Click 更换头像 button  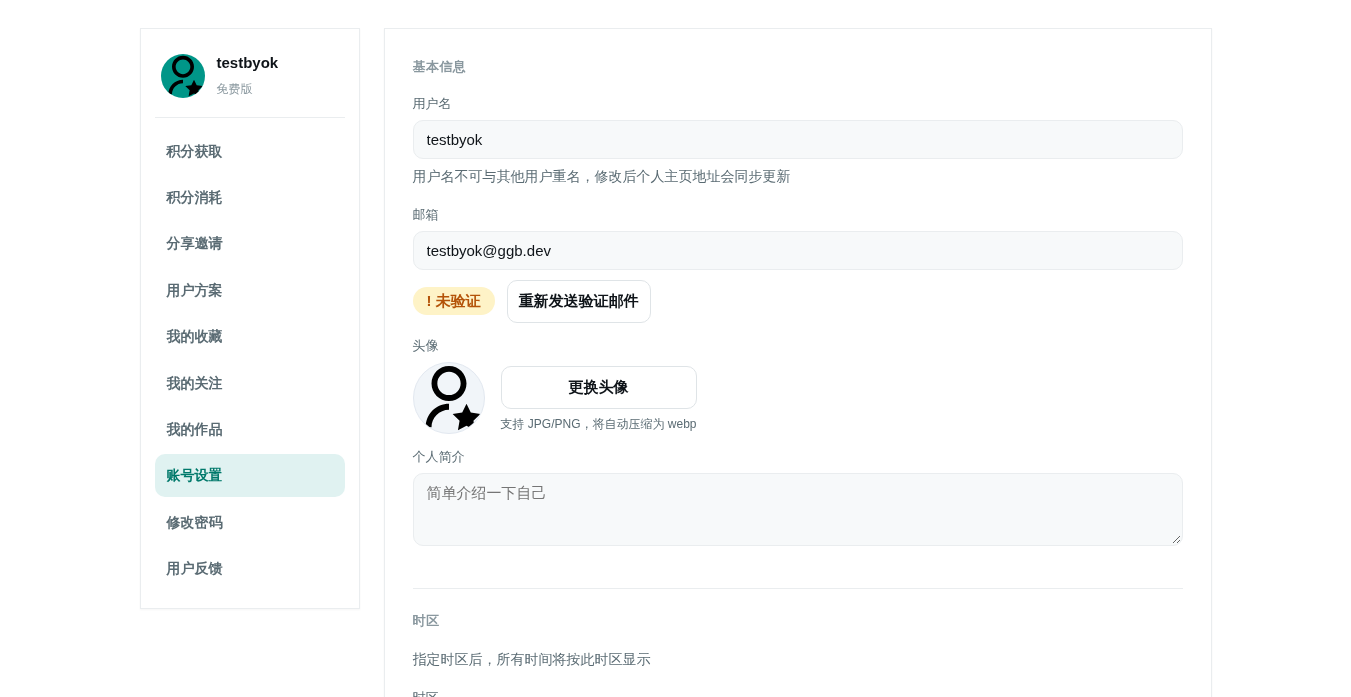point(599,388)
